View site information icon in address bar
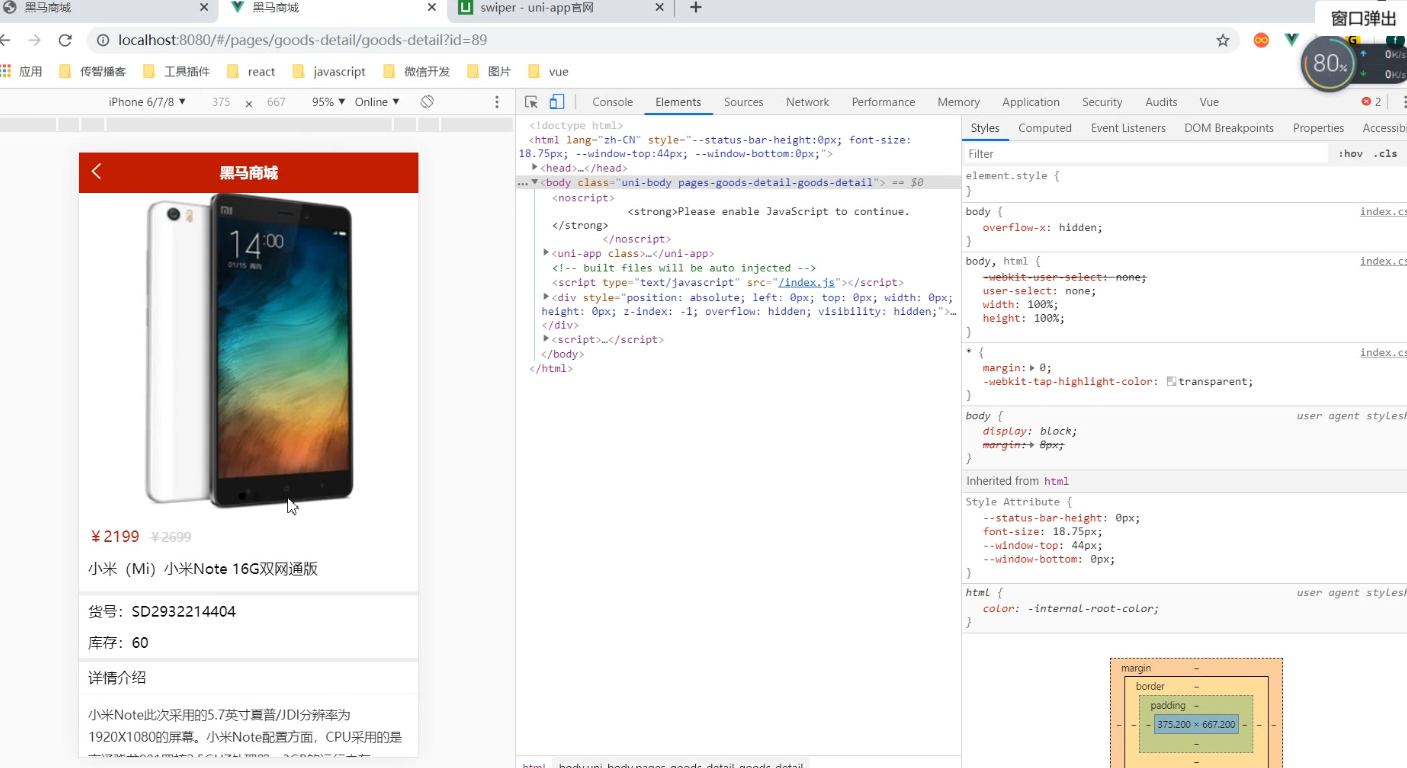This screenshot has height=768, width=1407. click(102, 40)
